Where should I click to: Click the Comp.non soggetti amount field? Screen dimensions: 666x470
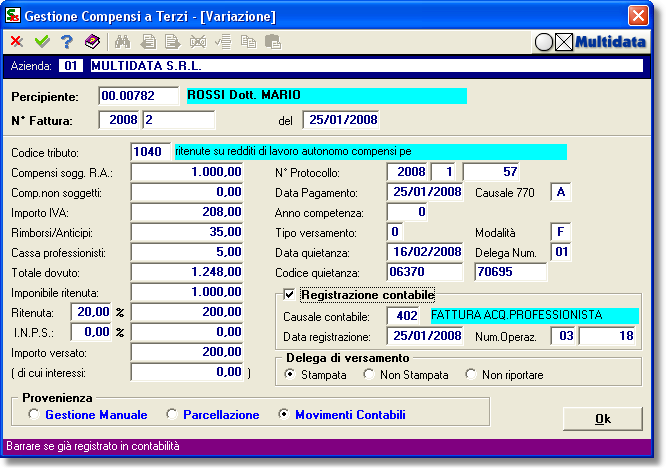(187, 192)
